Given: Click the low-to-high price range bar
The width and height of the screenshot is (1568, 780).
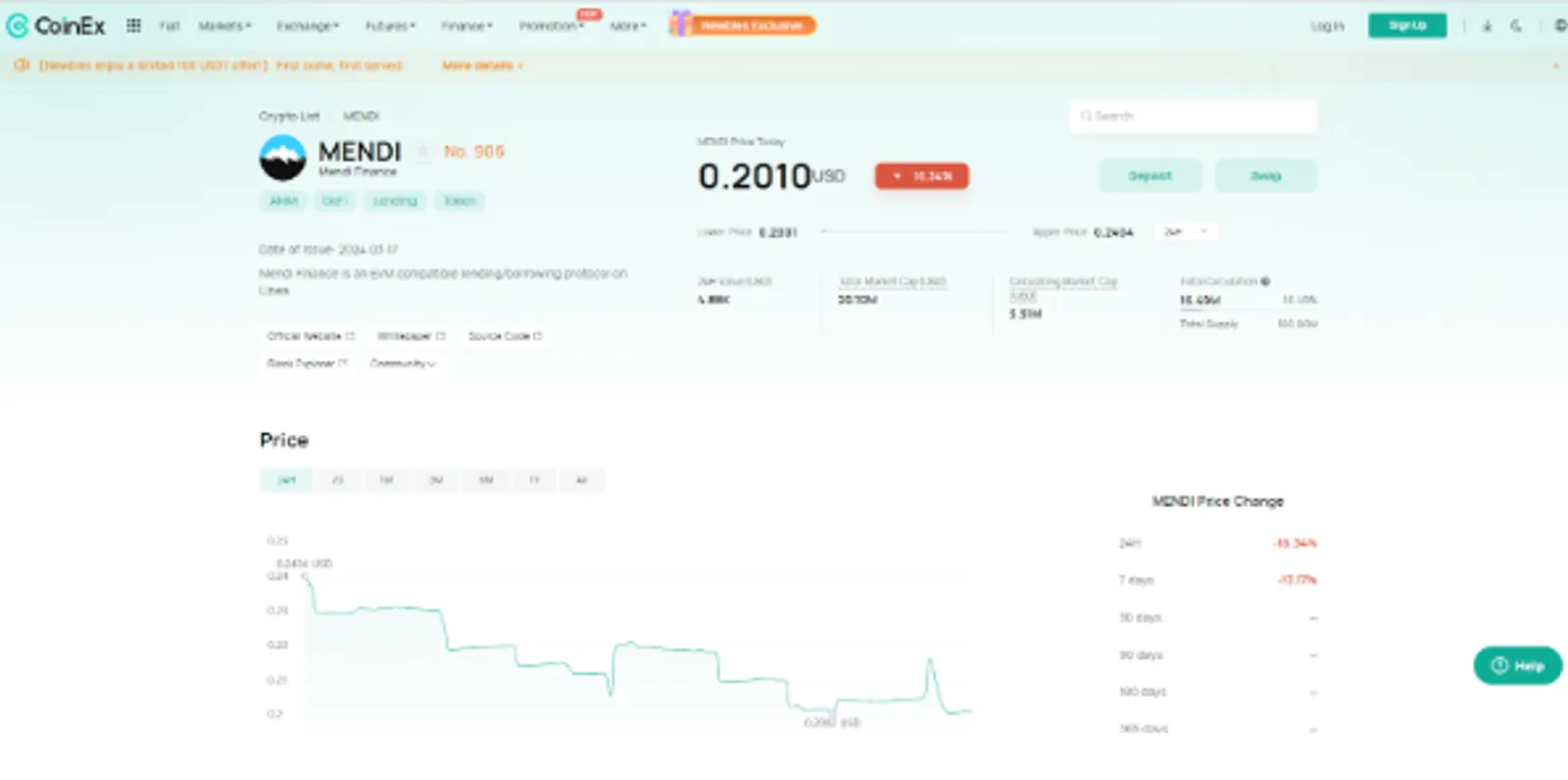Looking at the screenshot, I should (x=913, y=232).
